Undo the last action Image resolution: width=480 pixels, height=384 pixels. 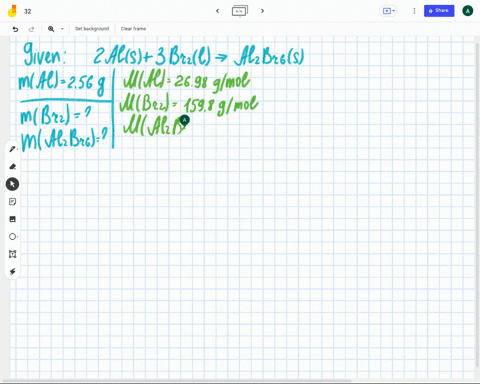15,29
